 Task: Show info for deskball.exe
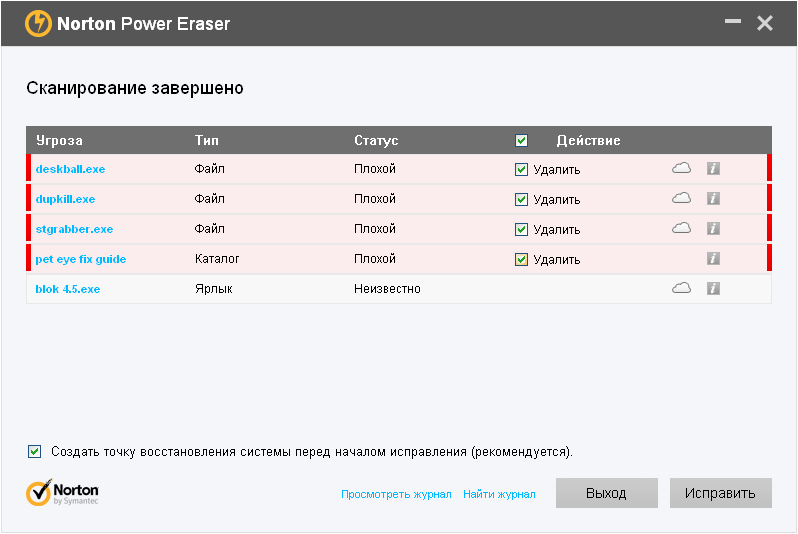point(714,168)
